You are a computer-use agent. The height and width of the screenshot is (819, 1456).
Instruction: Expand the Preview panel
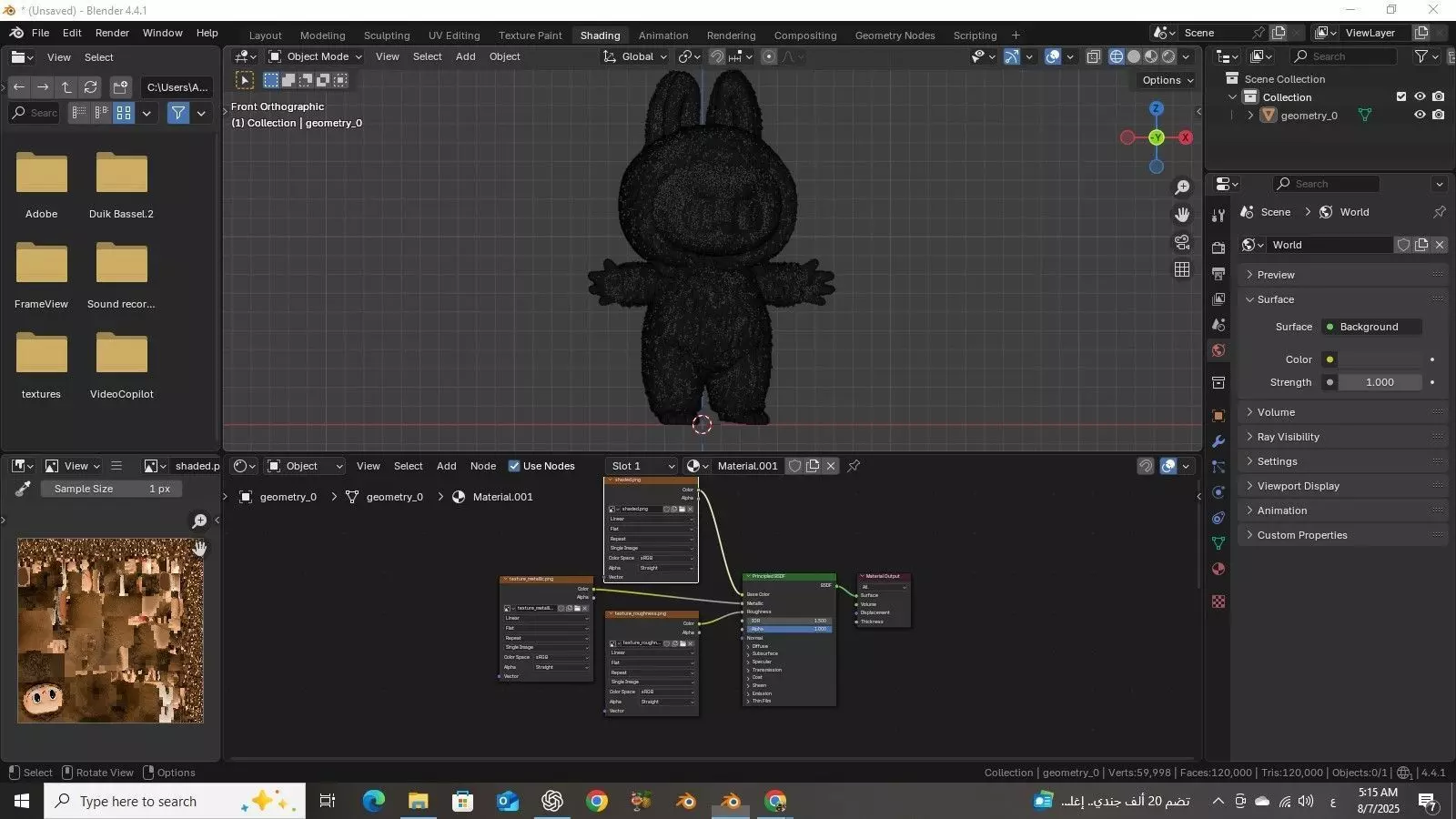coord(1342,275)
